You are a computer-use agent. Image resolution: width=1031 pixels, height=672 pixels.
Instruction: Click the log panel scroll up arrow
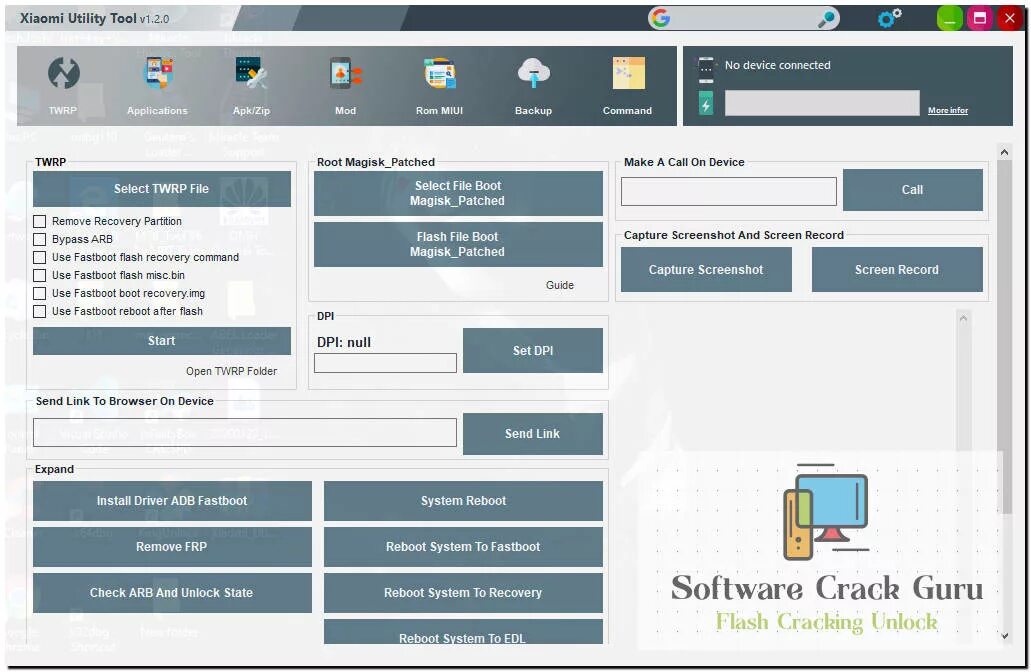click(x=963, y=318)
